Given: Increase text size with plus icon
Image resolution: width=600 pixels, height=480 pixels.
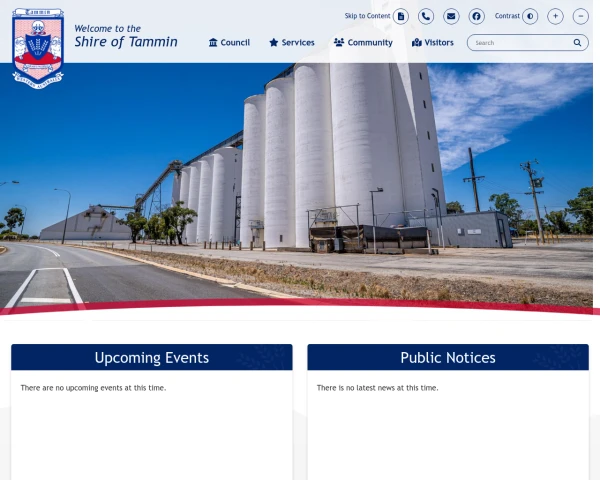Looking at the screenshot, I should point(555,16).
